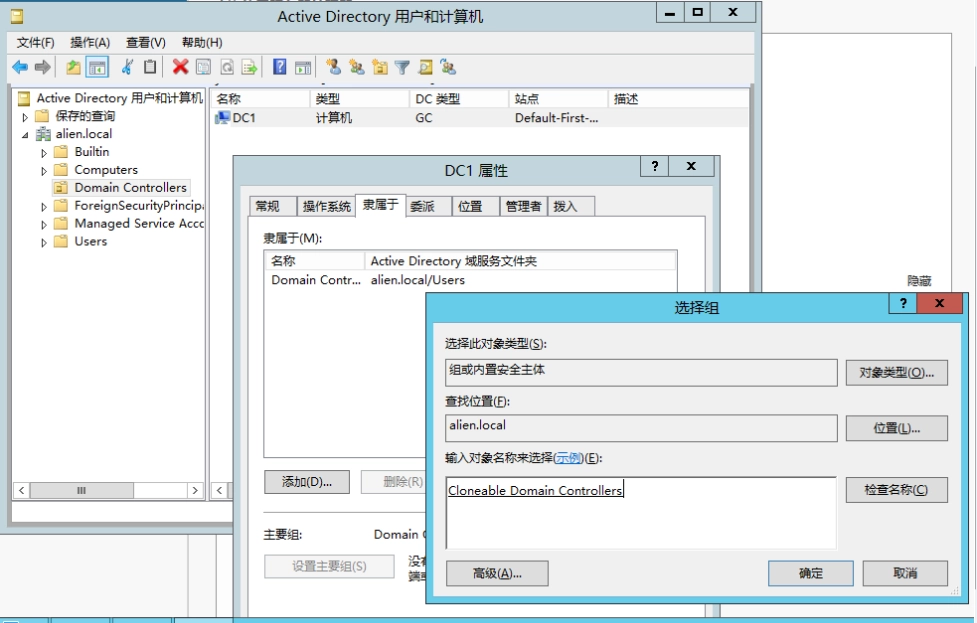Click the Cut scissors toolbar icon
The width and height of the screenshot is (977, 623).
tap(127, 67)
